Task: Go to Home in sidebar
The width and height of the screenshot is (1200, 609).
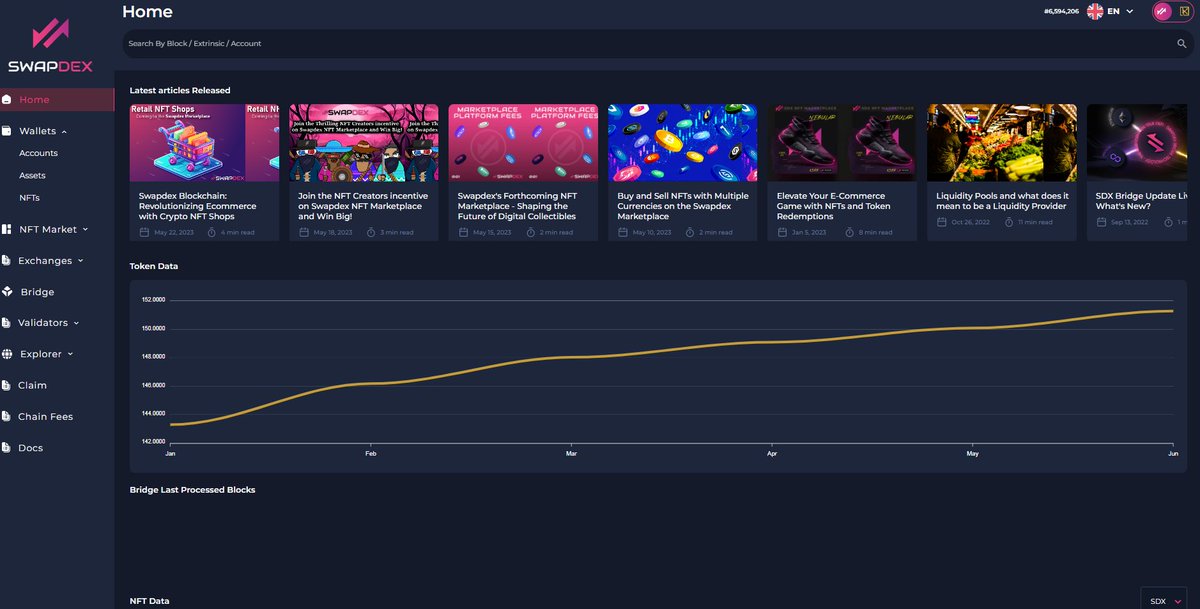Action: pos(57,100)
